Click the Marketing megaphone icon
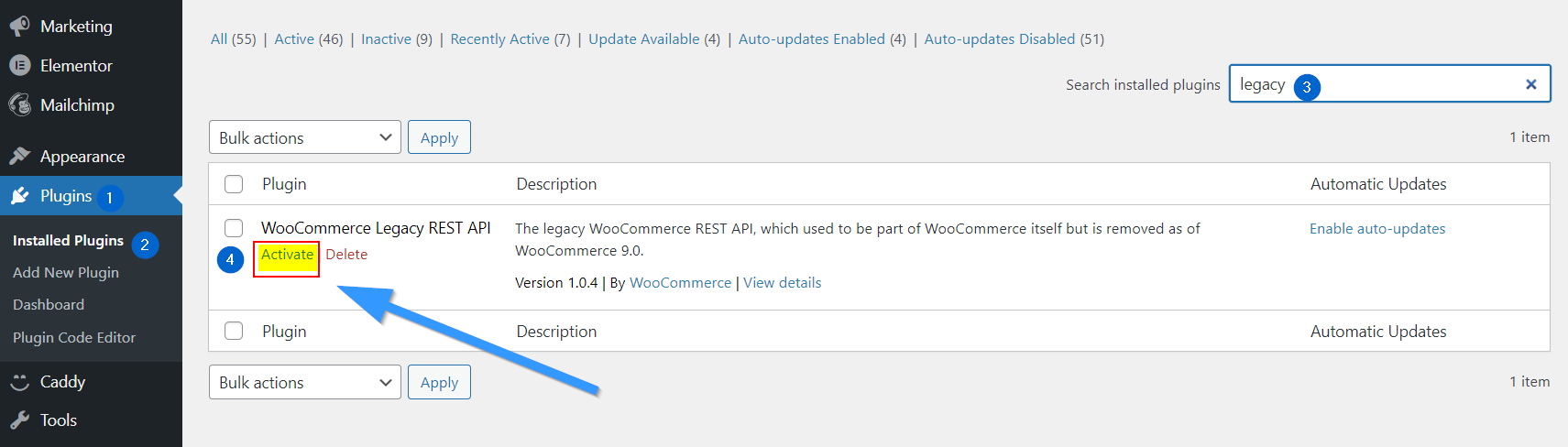The width and height of the screenshot is (1568, 447). tap(19, 27)
